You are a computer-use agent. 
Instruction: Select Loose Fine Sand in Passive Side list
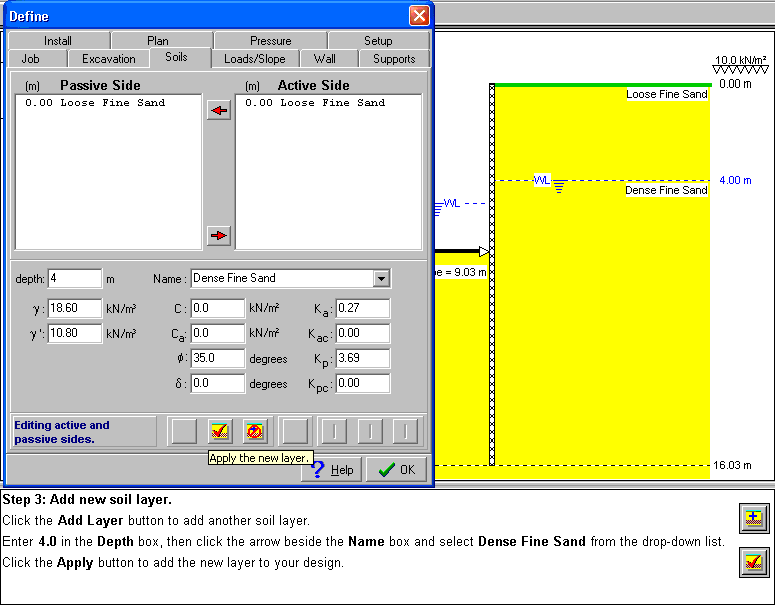coord(95,103)
